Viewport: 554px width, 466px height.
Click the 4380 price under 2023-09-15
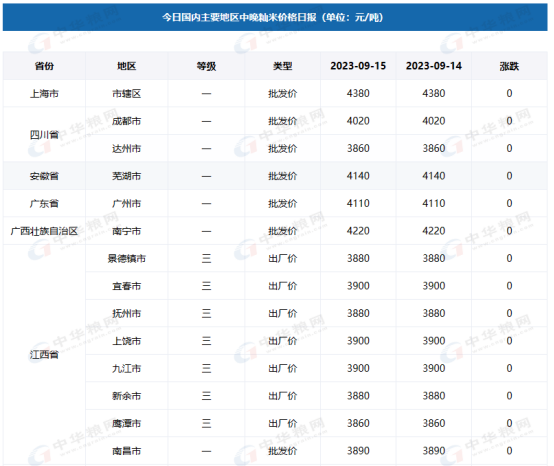(358, 94)
